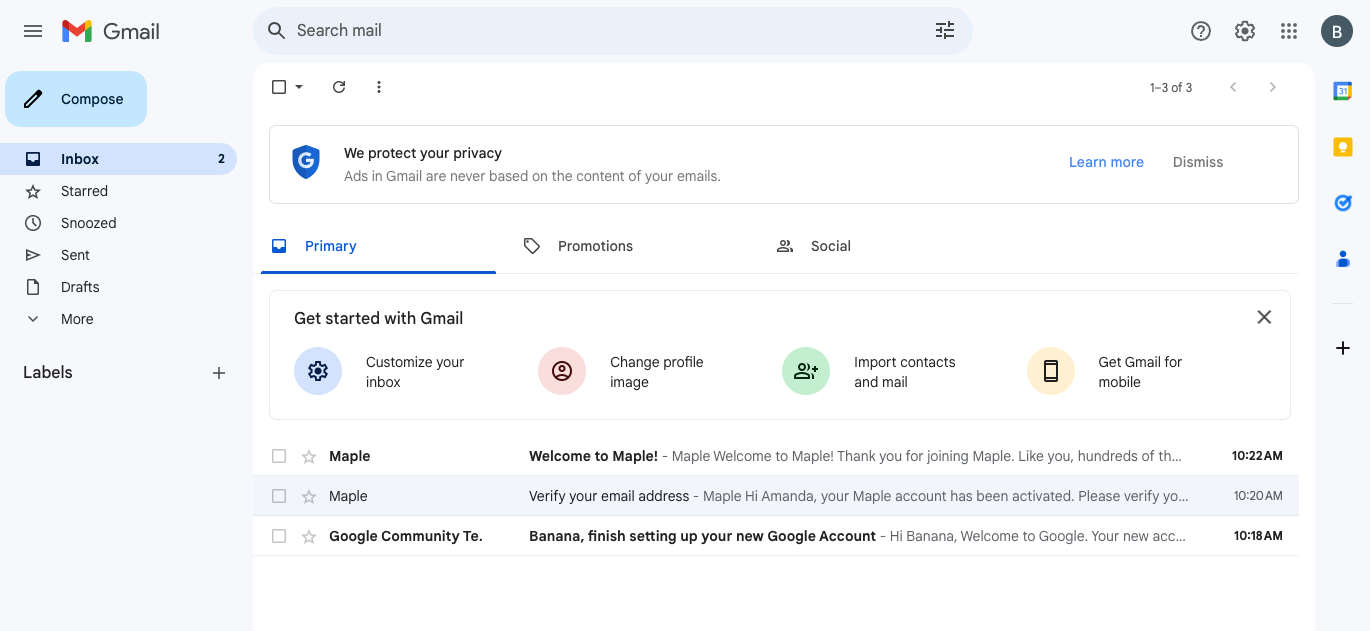Click the Get Gmail for mobile icon

pos(1051,371)
